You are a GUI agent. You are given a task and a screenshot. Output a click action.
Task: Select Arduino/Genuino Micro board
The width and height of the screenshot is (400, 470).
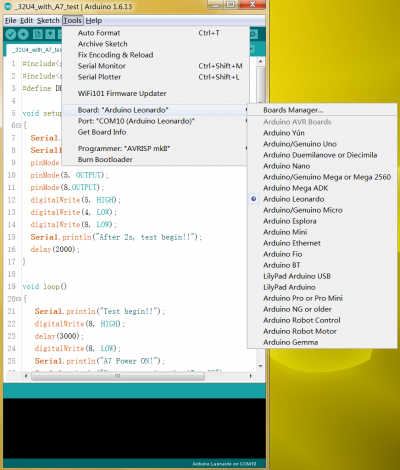(322, 210)
